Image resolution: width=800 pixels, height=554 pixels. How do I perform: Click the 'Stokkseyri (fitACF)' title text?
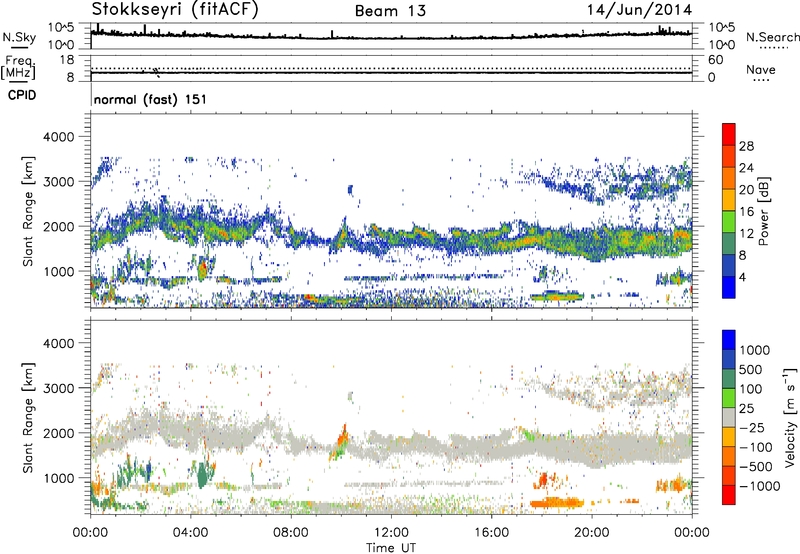pyautogui.click(x=175, y=9)
